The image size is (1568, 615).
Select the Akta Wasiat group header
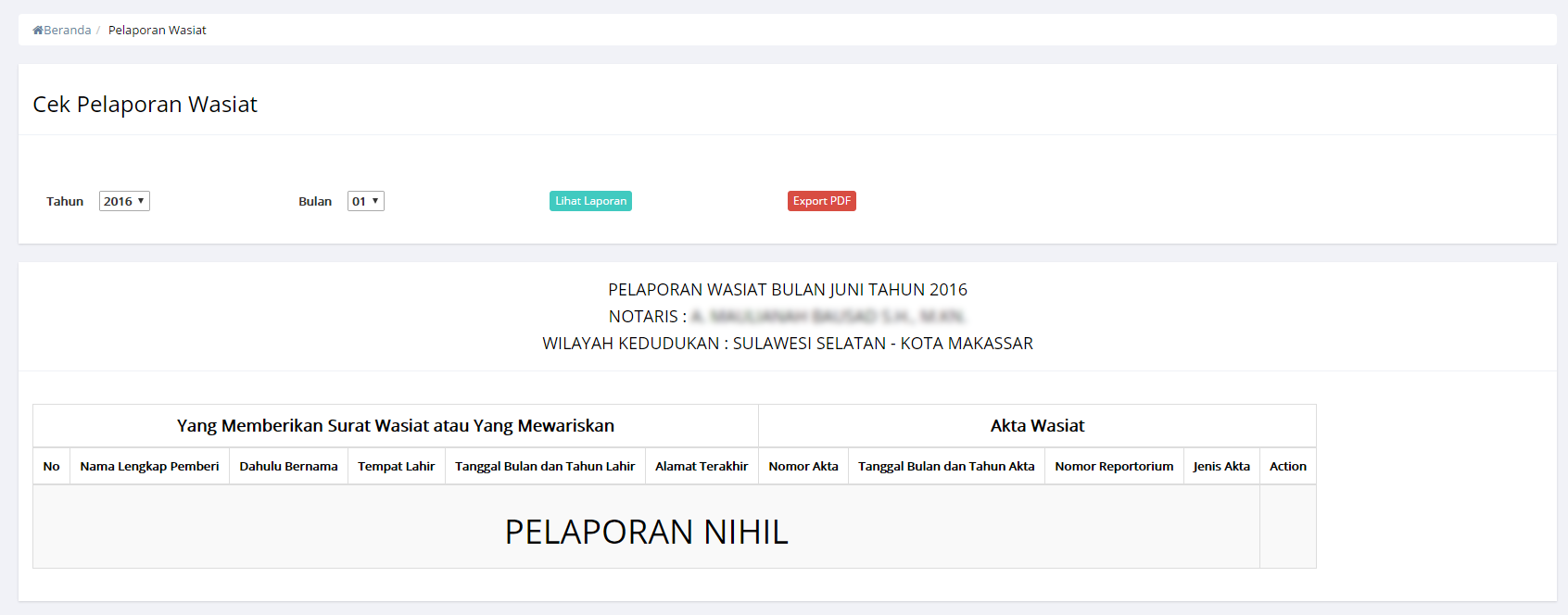click(1037, 426)
